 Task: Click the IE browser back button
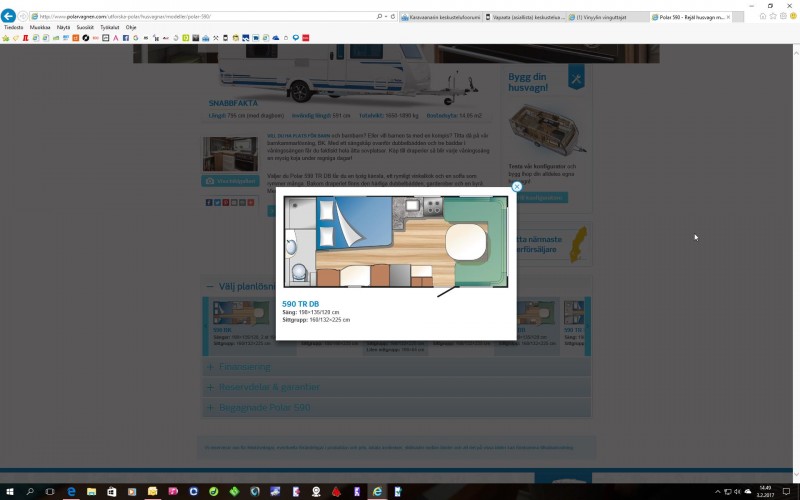click(x=9, y=17)
